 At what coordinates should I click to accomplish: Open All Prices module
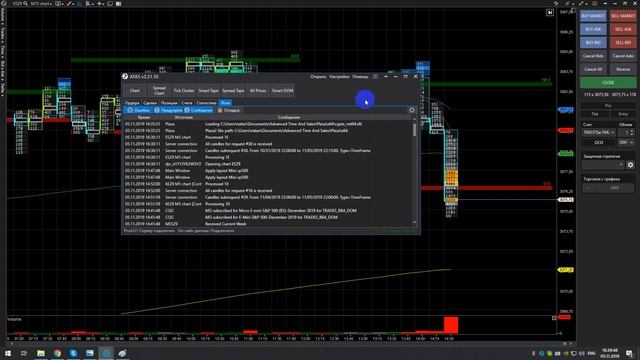[258, 91]
